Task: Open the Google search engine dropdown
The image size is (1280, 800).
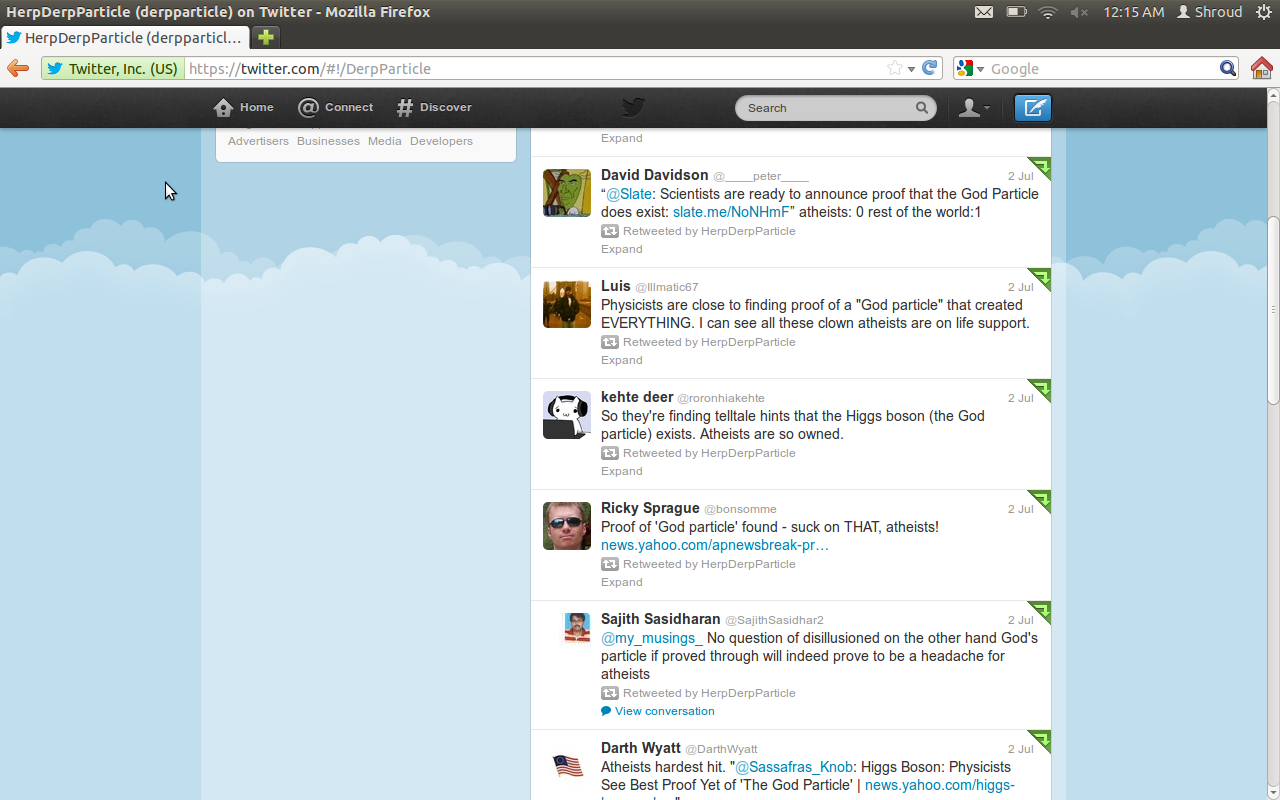Action: [968, 68]
